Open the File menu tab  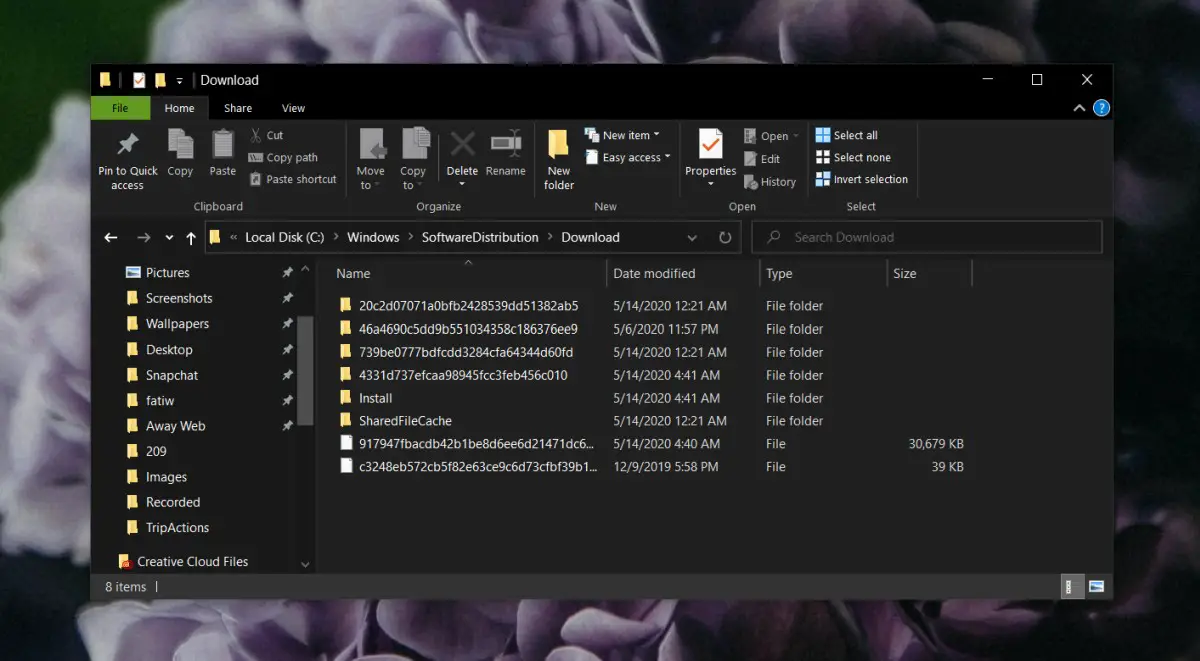coord(120,108)
